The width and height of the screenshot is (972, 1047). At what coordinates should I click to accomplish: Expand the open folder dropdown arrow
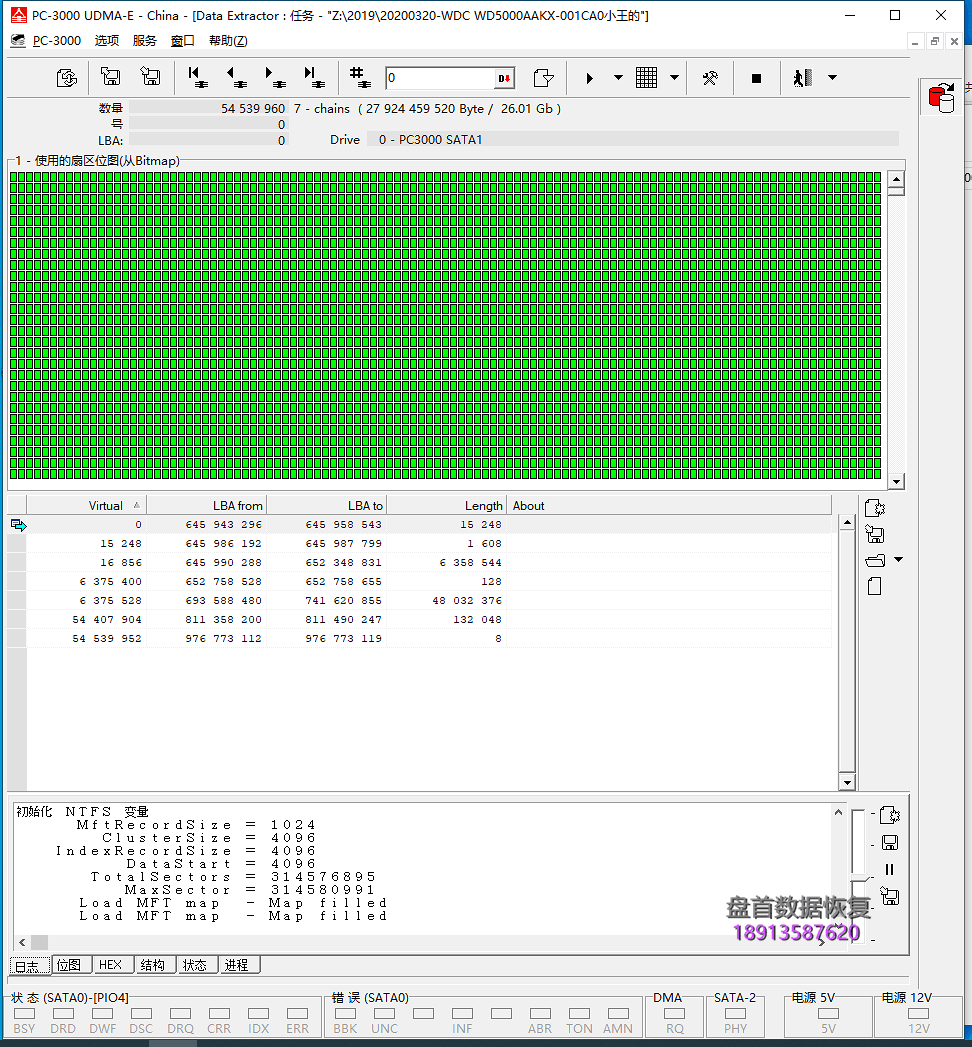899,560
